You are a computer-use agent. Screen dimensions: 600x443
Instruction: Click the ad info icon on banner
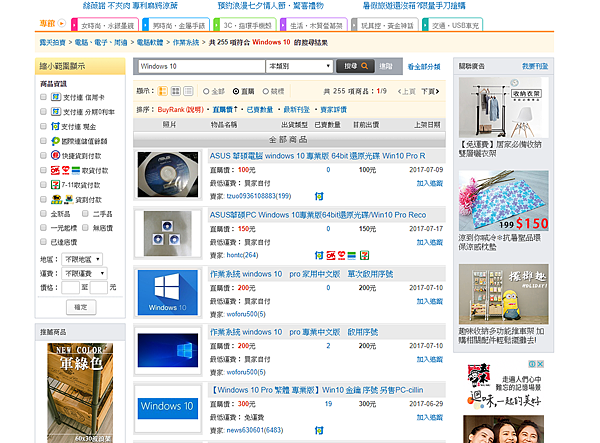pos(532,364)
